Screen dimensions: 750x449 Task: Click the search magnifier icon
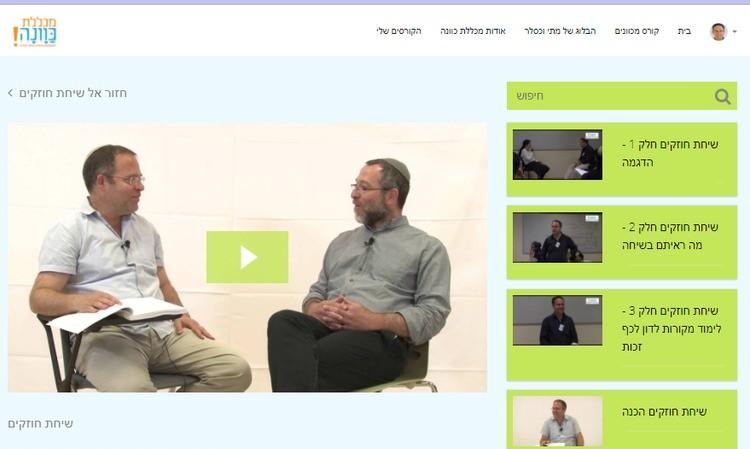click(x=722, y=97)
